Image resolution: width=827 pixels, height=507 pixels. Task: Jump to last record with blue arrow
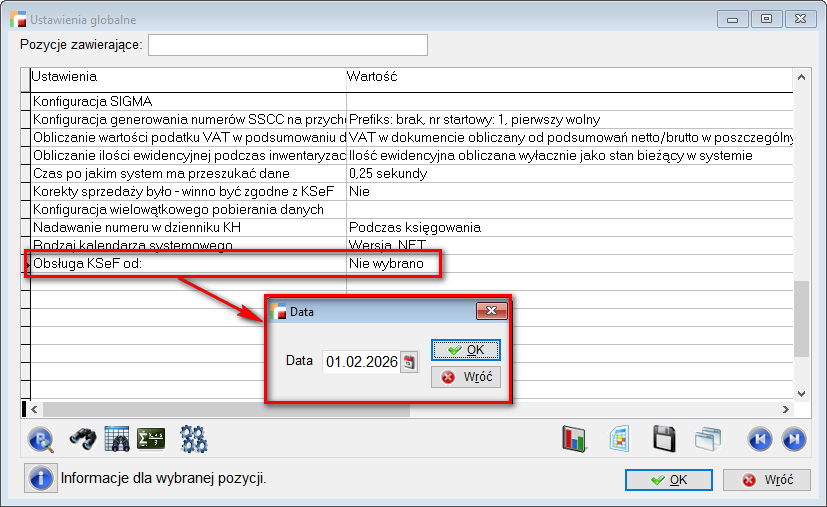(793, 438)
